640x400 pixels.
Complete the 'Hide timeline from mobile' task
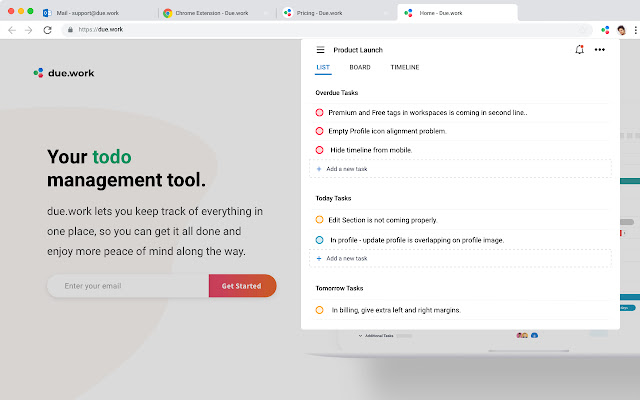320,150
